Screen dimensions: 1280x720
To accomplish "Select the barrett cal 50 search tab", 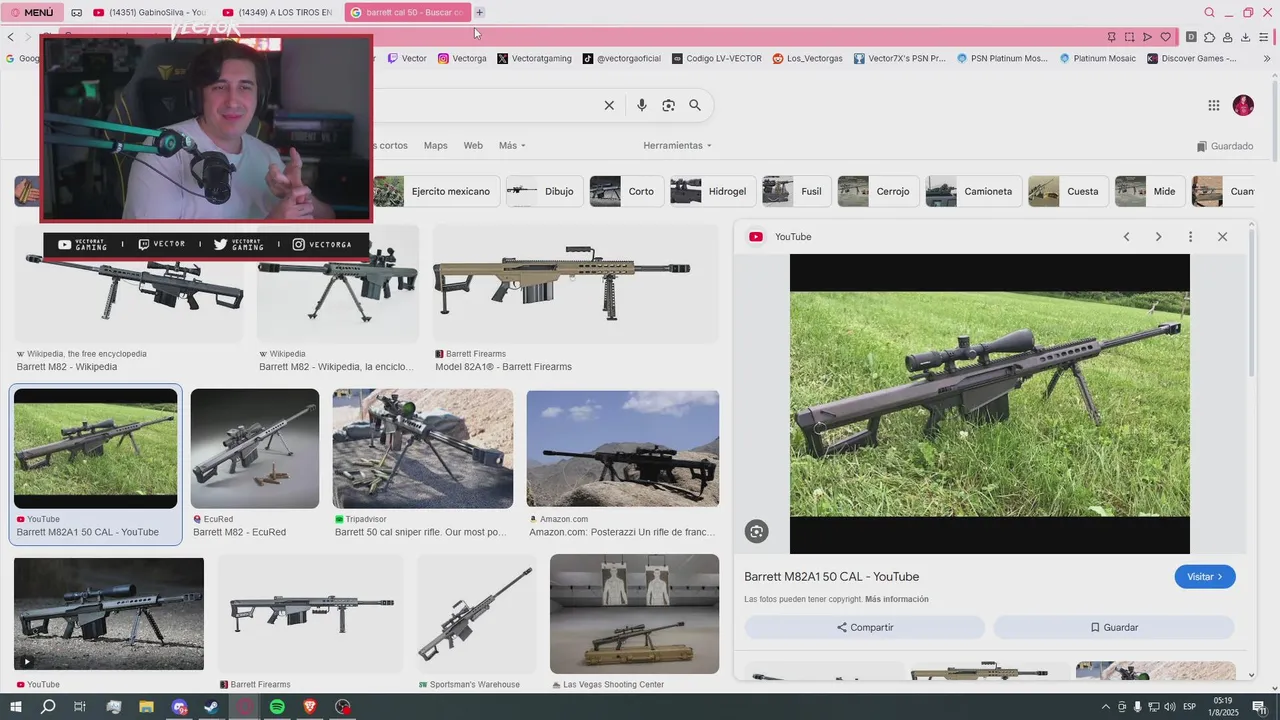I will [x=407, y=12].
